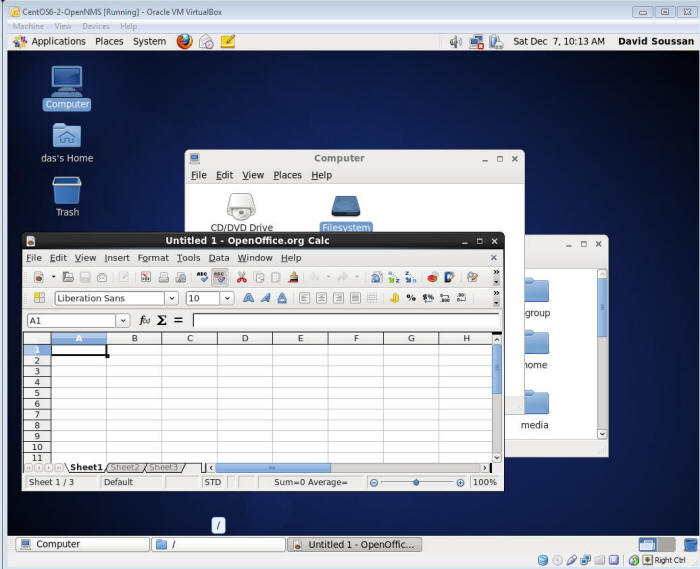The image size is (700, 569).
Task: Select the Format Paintbrush tool
Action: (x=293, y=277)
